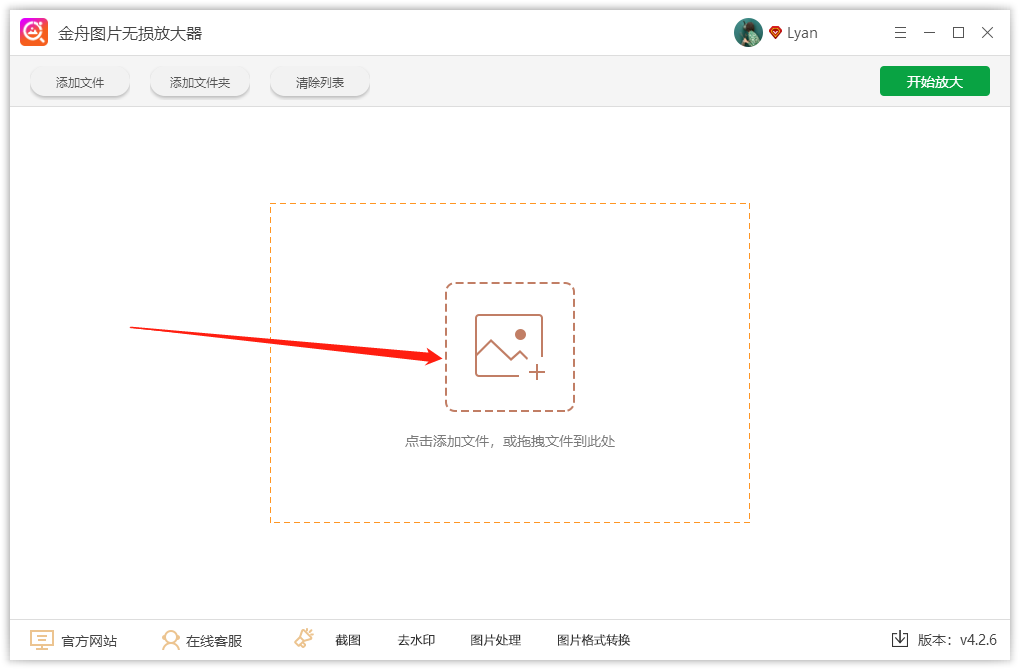The image size is (1020, 670).
Task: Click the 金舟图片无损放大器 app logo icon
Action: coord(34,33)
